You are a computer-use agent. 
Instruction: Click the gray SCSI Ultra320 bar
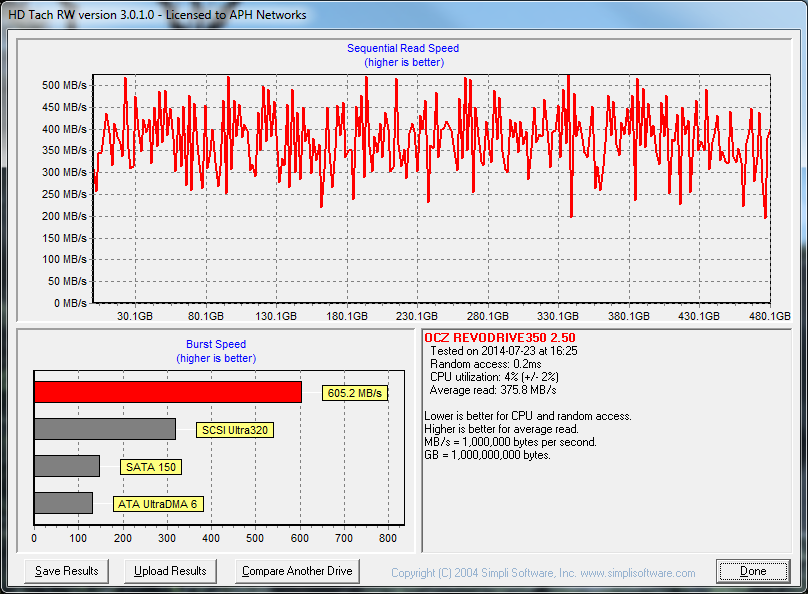tap(105, 429)
